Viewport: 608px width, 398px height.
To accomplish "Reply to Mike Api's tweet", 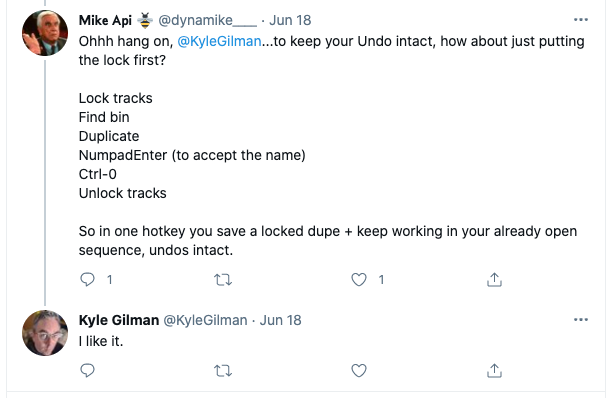I will coord(87,279).
